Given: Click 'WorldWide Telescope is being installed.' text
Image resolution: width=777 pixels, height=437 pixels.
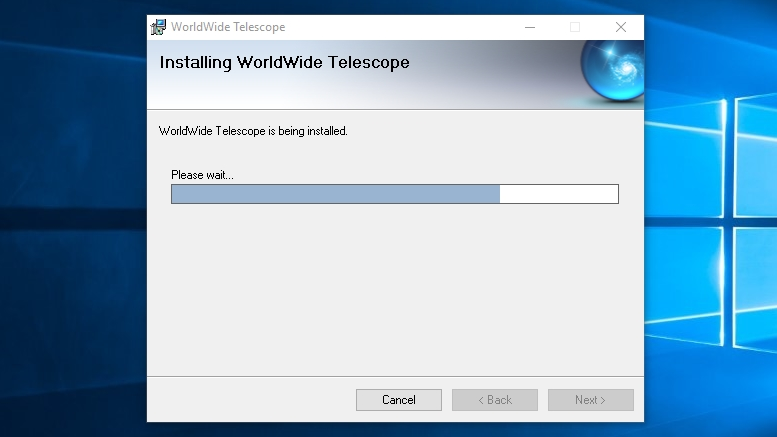Looking at the screenshot, I should (253, 131).
